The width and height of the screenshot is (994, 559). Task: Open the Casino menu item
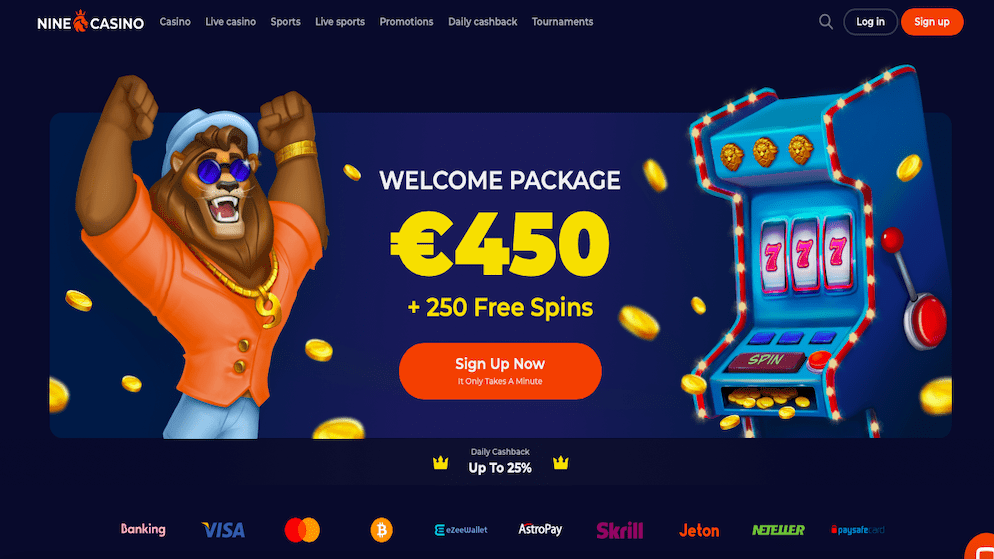(175, 22)
